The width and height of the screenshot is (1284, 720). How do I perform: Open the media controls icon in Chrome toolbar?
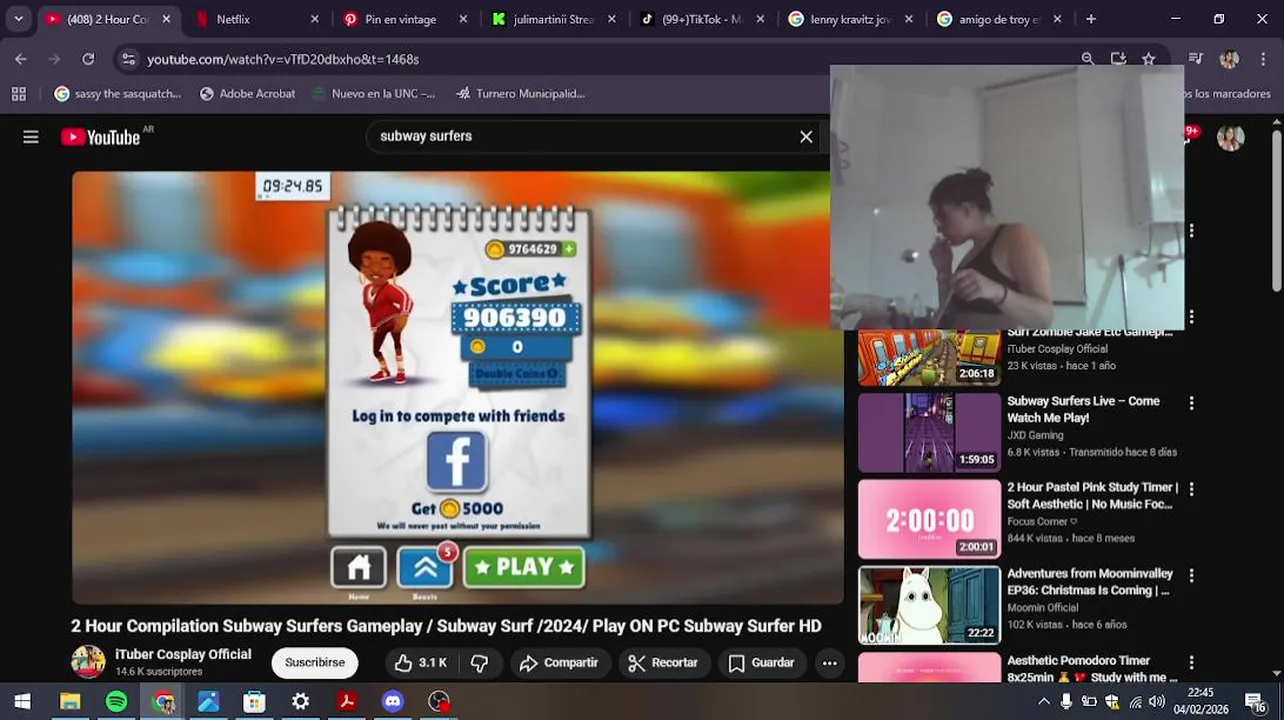(x=1196, y=59)
